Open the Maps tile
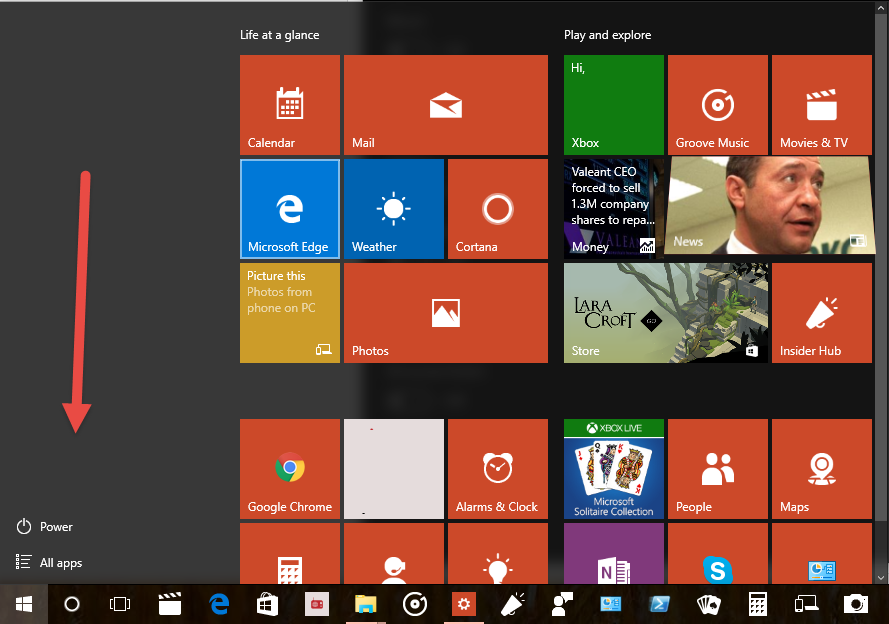 click(822, 469)
